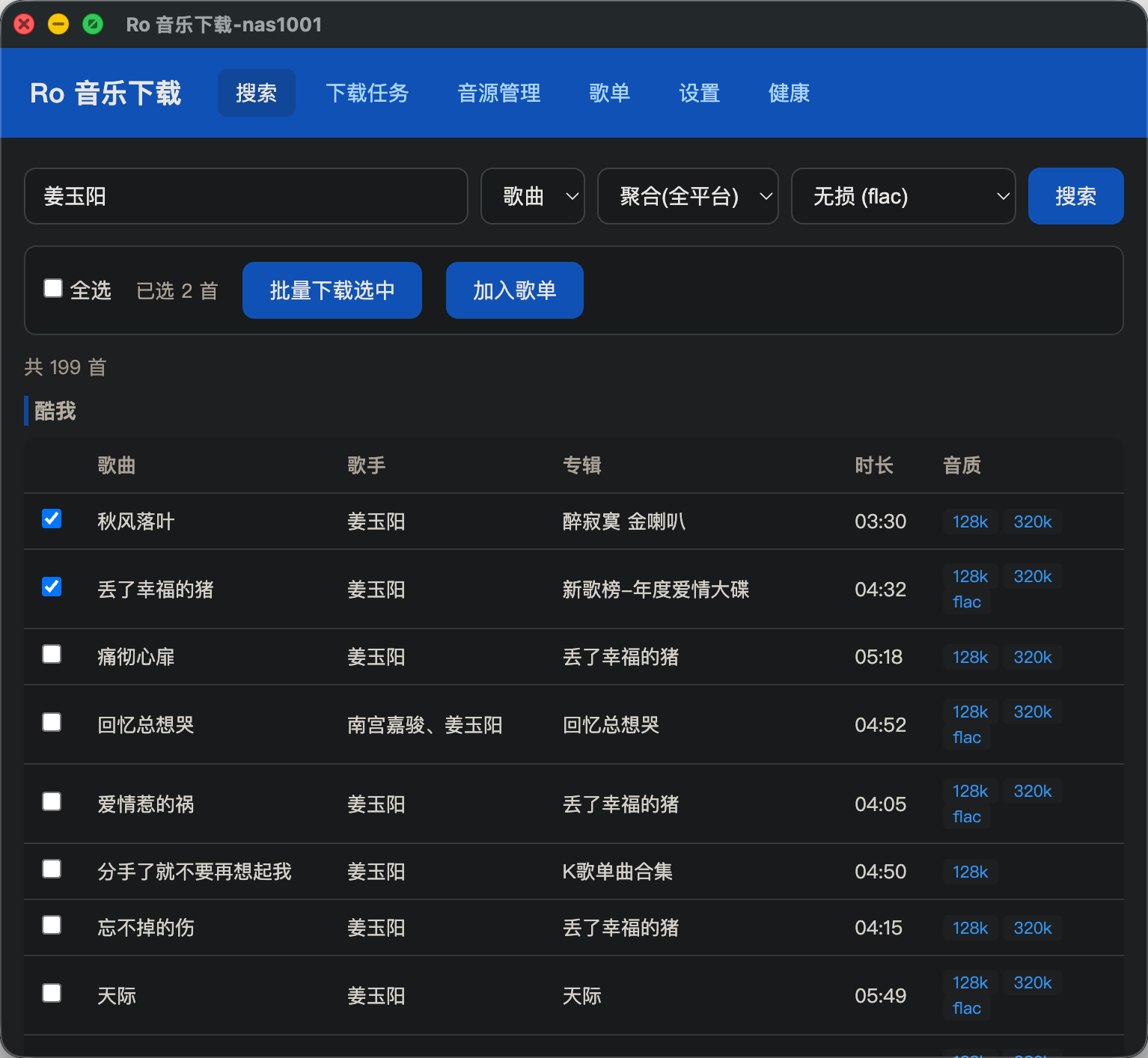Click the 时长 column header
1148x1058 pixels.
(874, 465)
